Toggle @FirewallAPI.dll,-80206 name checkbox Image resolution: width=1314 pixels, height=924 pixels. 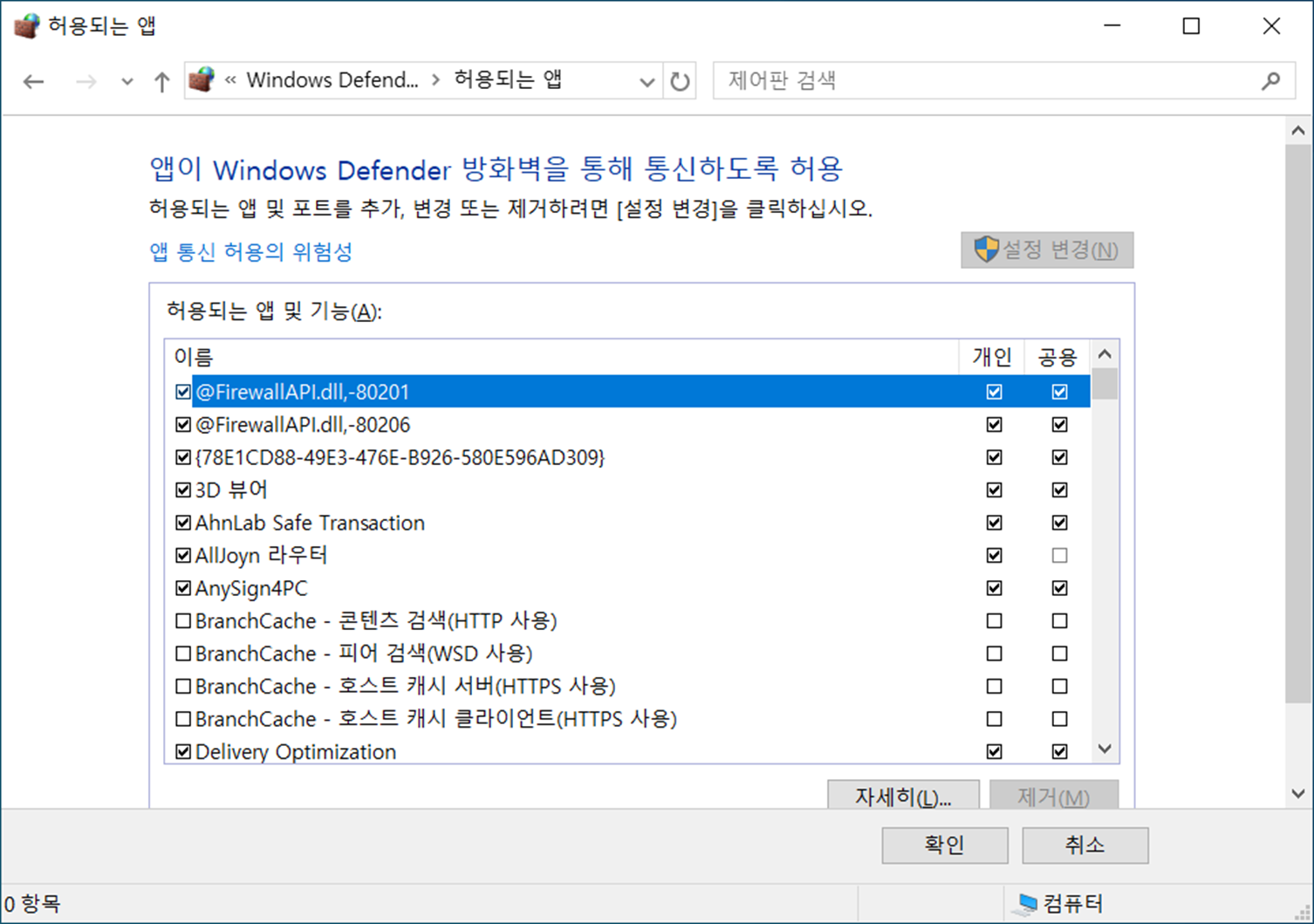click(183, 425)
